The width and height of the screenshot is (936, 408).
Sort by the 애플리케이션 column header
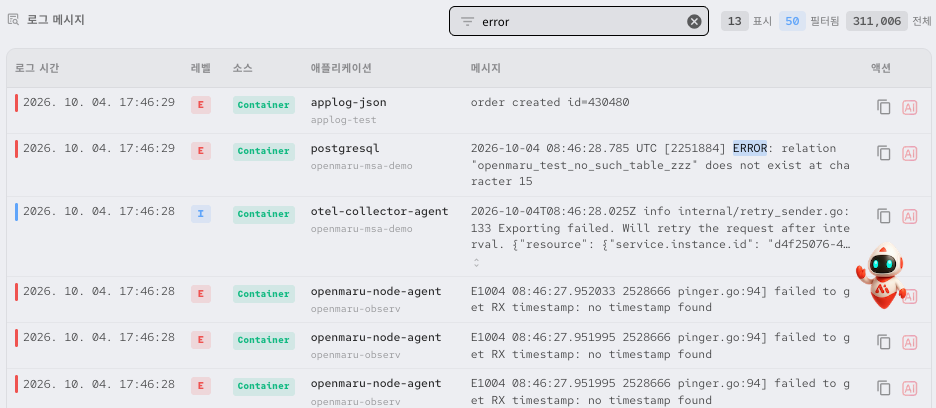coord(341,68)
